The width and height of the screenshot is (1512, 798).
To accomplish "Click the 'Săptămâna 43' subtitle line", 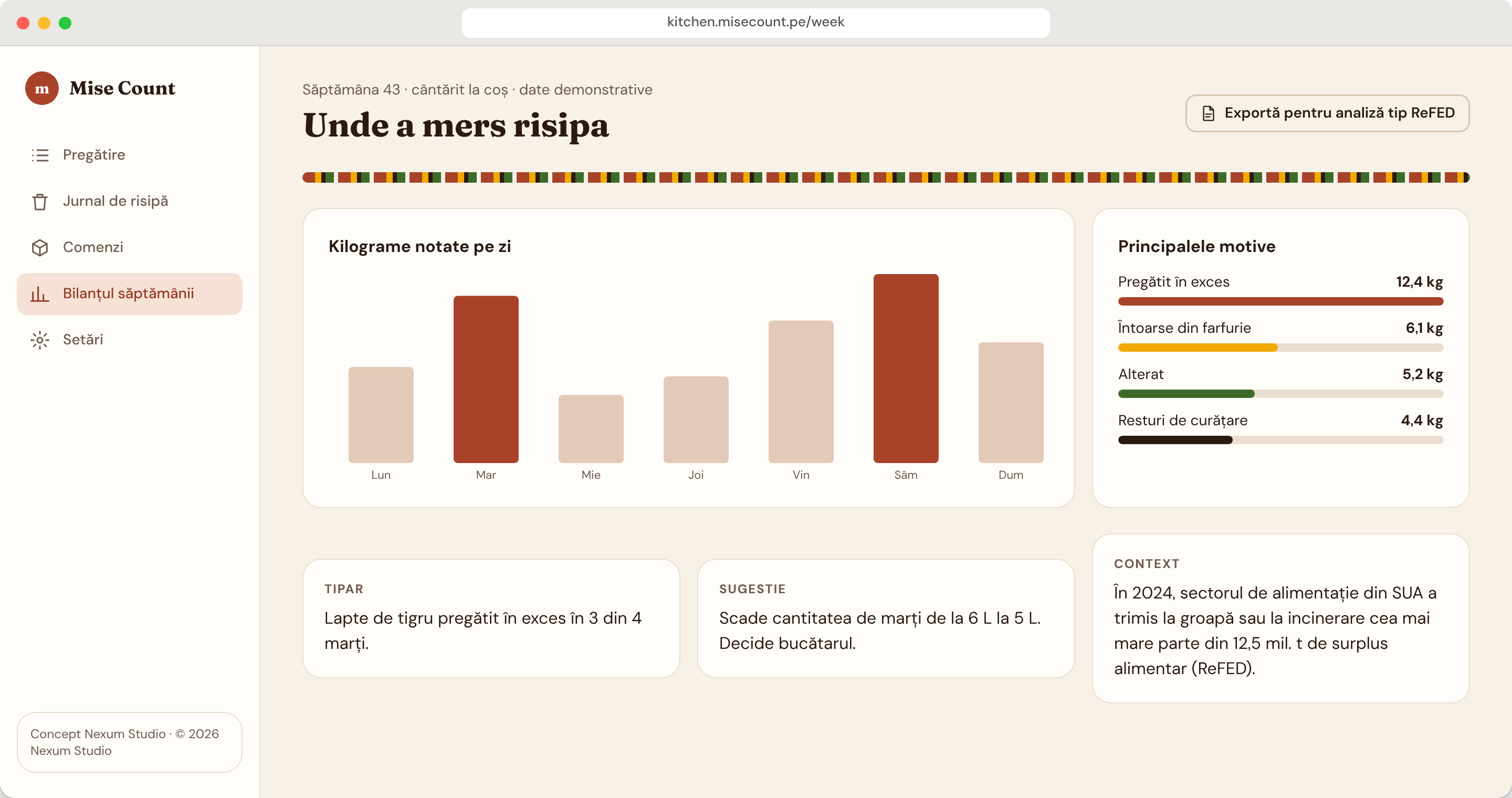I will [477, 90].
